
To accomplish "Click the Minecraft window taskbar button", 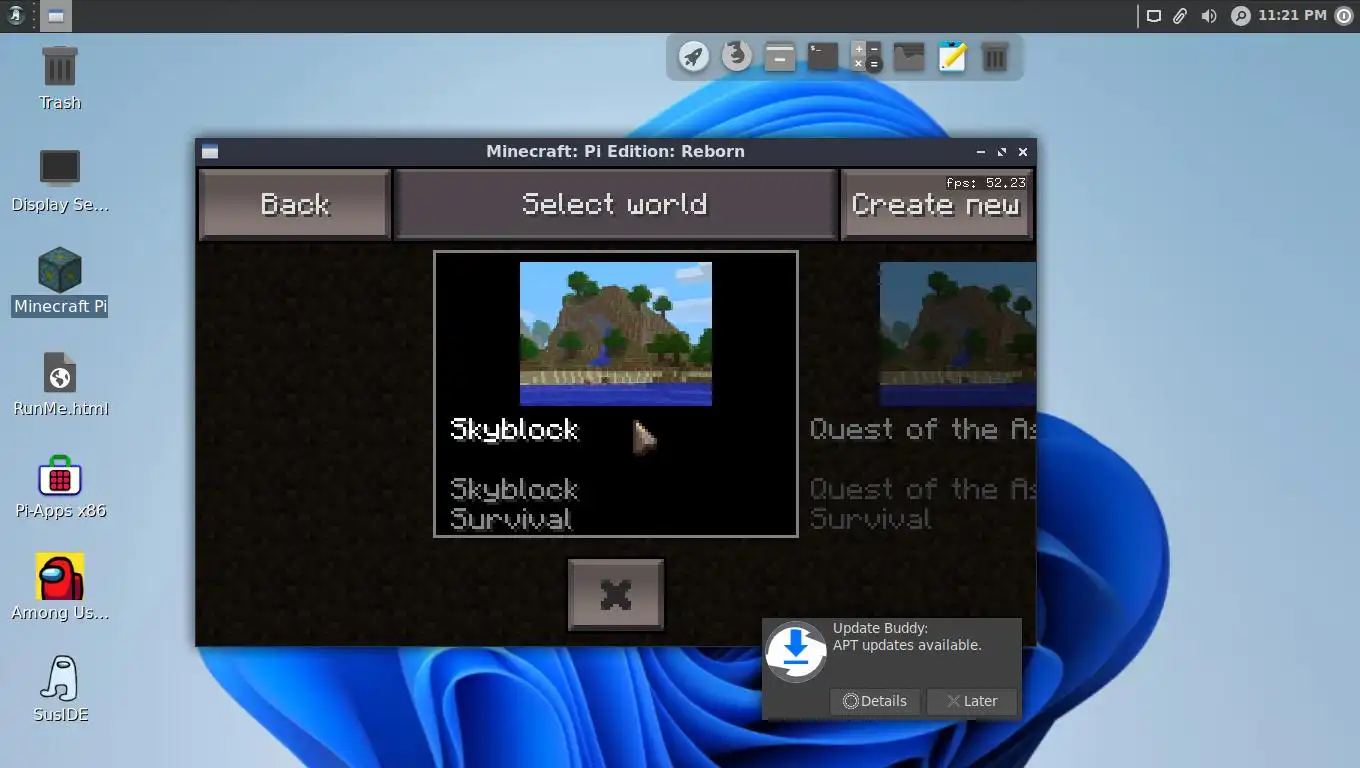I will click(56, 16).
